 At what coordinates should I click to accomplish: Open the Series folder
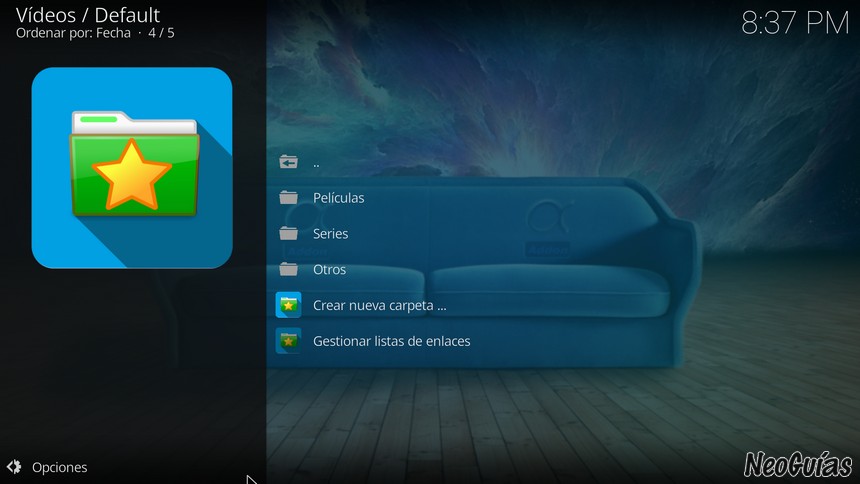tap(330, 234)
